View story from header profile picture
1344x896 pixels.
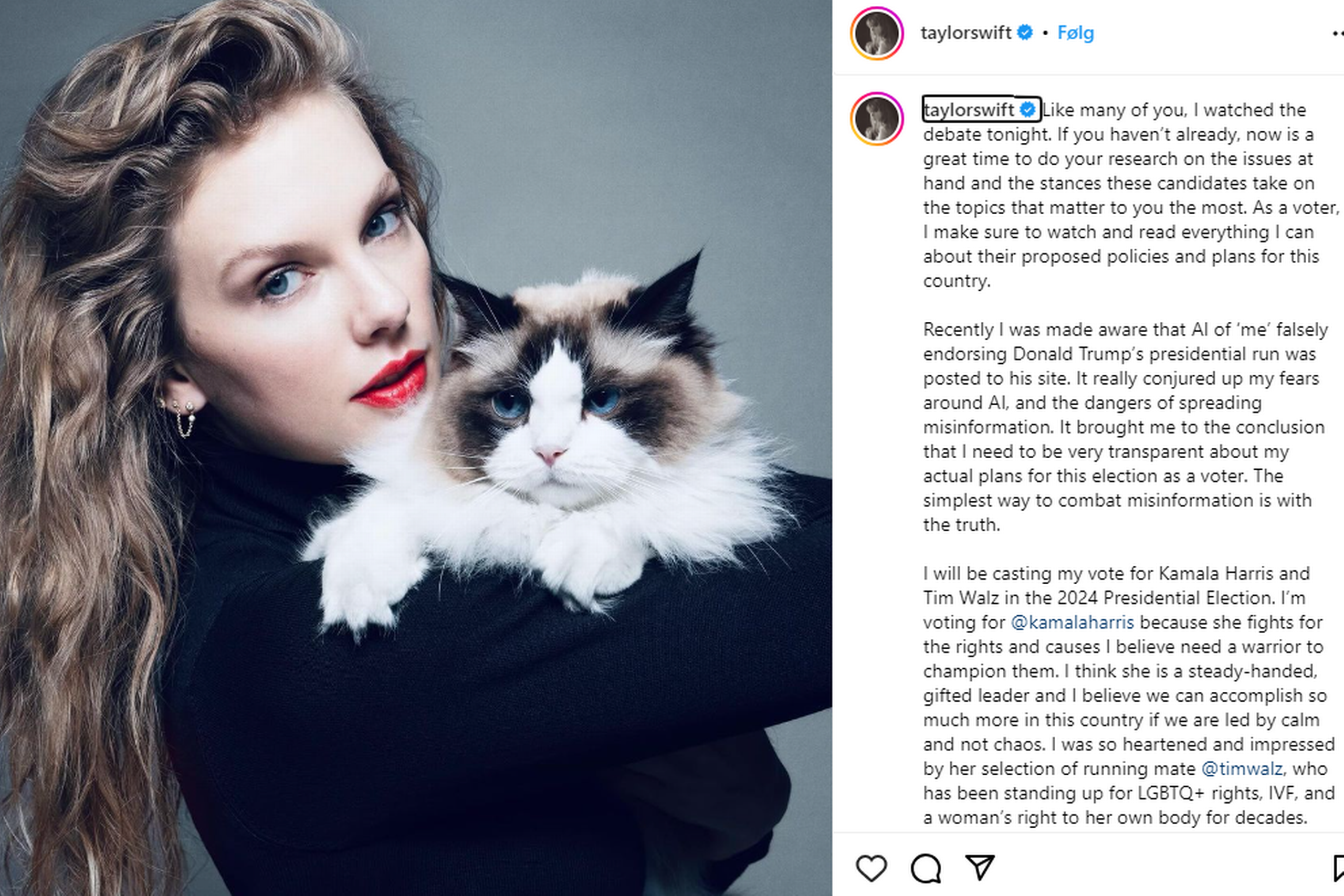pyautogui.click(x=877, y=33)
